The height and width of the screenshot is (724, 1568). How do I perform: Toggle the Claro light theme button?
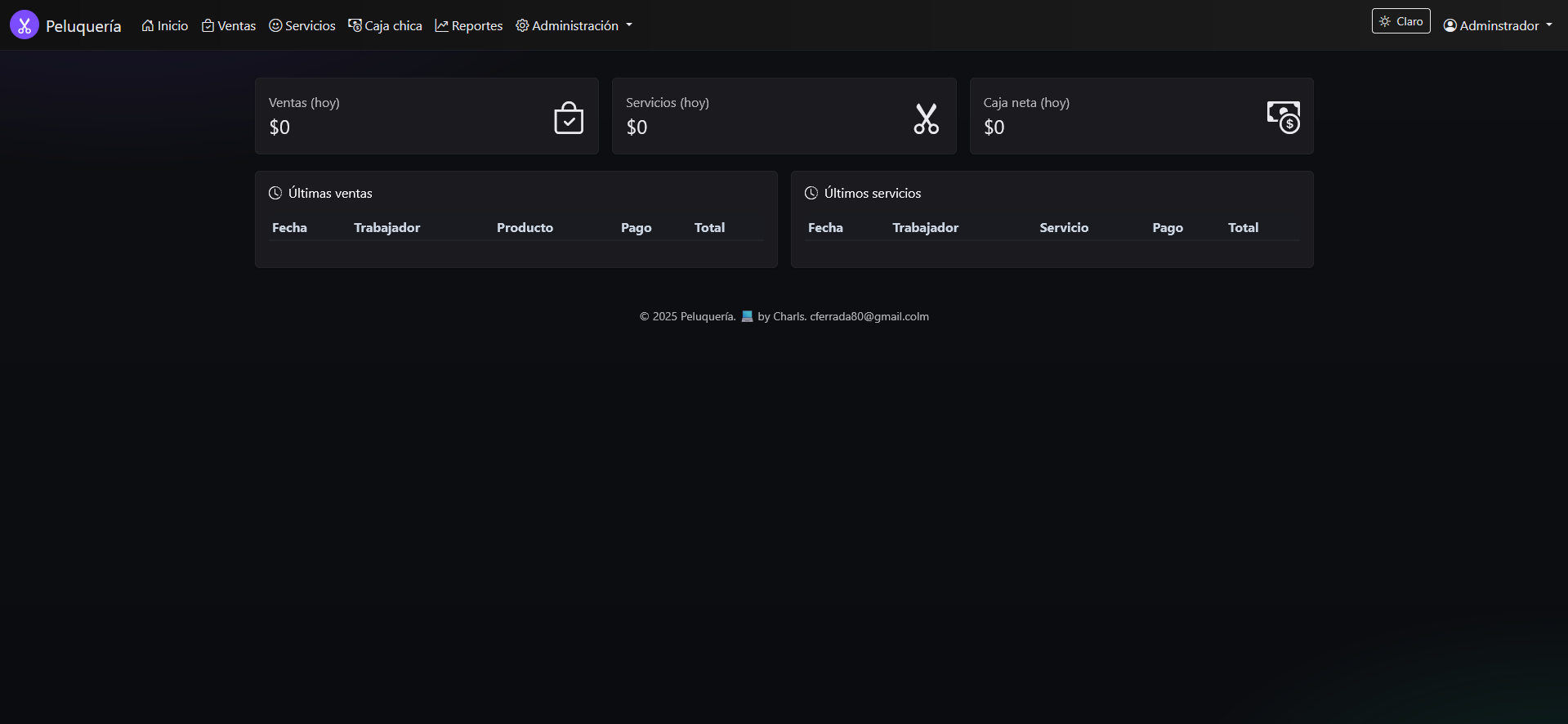pyautogui.click(x=1400, y=21)
